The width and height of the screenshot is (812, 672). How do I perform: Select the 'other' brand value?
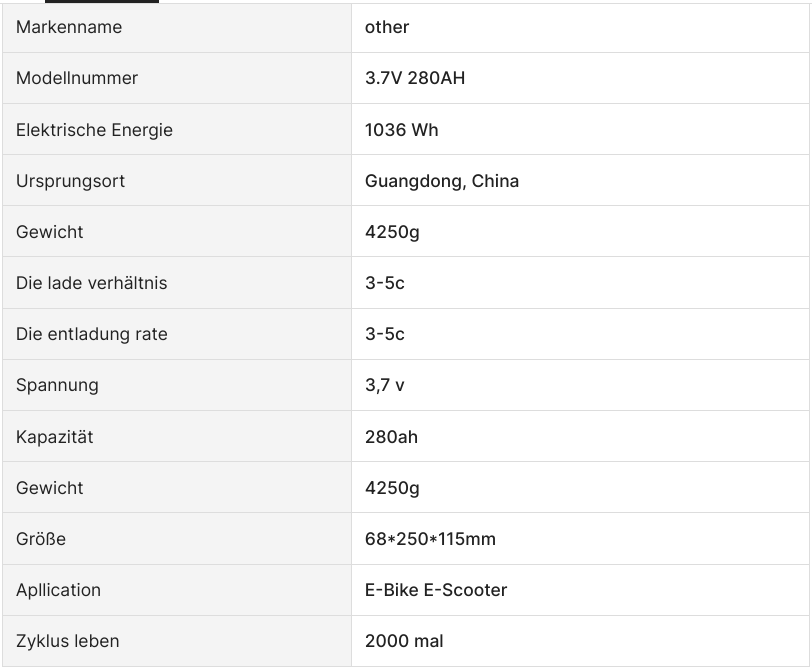(x=387, y=27)
